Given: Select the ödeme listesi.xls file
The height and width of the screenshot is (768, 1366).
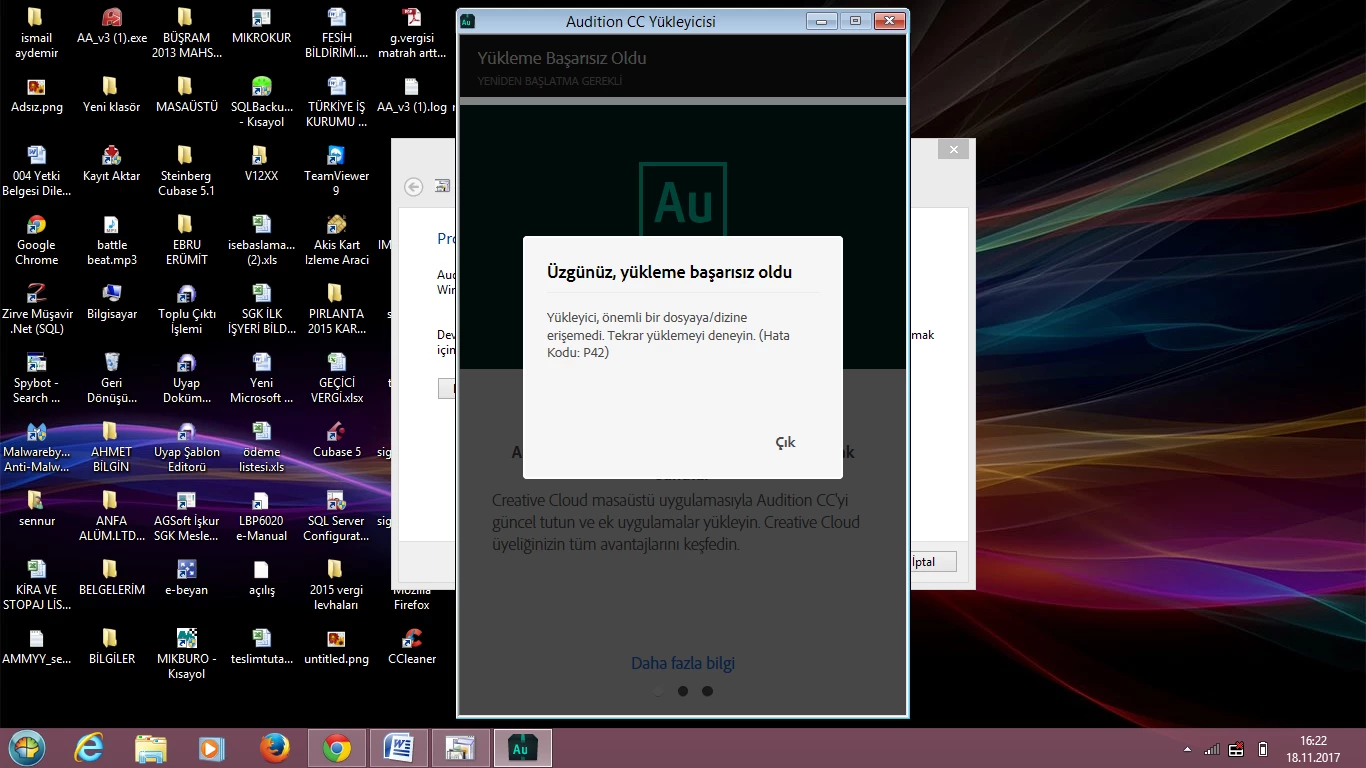Looking at the screenshot, I should pyautogui.click(x=261, y=447).
